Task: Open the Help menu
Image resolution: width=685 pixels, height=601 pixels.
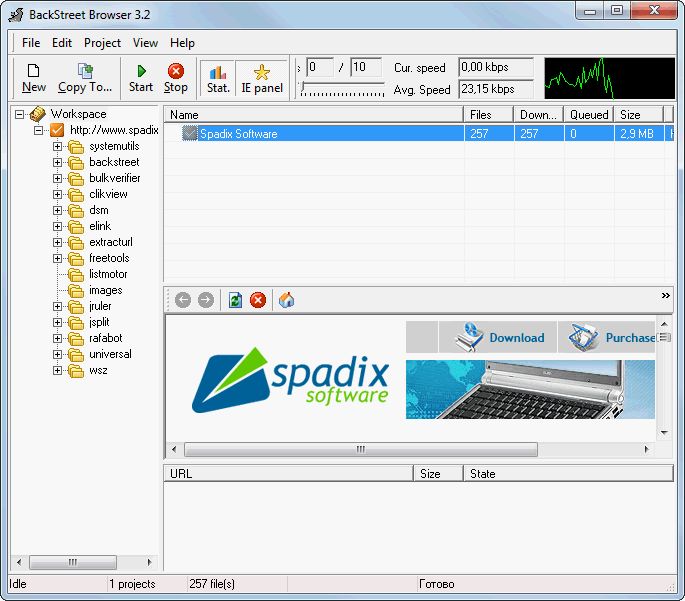Action: (x=182, y=43)
